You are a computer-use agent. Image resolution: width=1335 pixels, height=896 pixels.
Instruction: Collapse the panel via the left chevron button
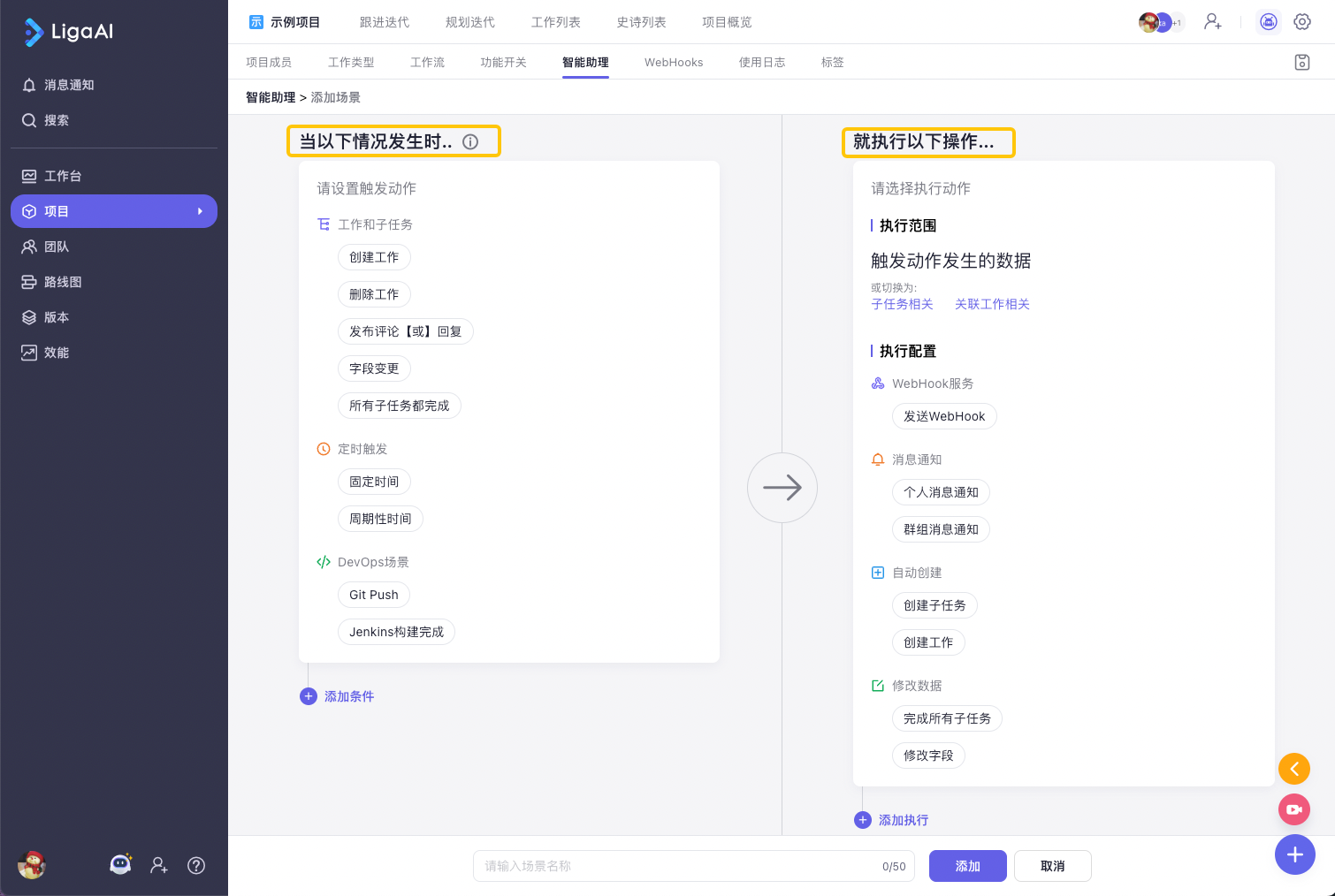pyautogui.click(x=1294, y=769)
